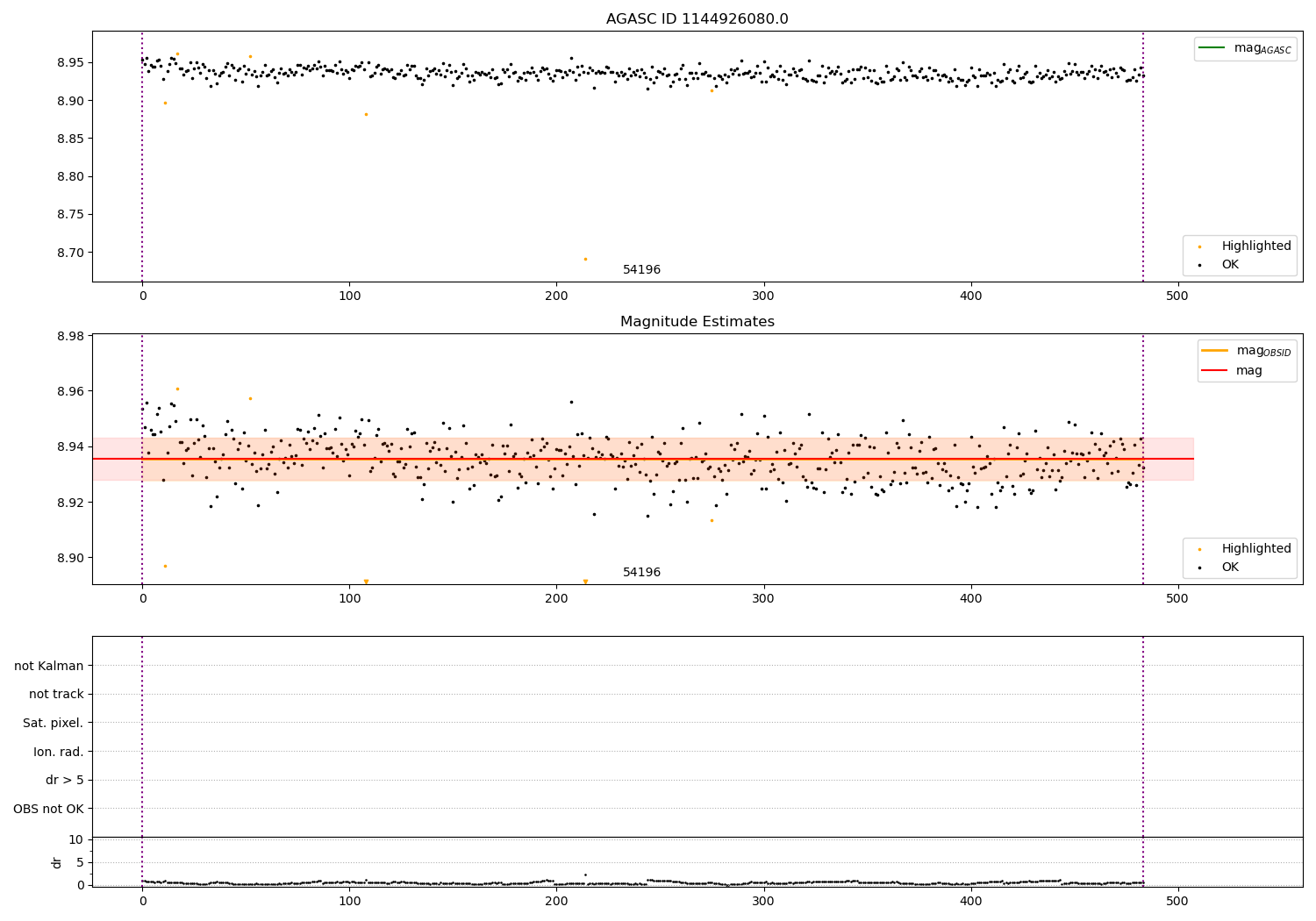Click the '8.75' y-tick label
This screenshot has height=921, width=1316.
pos(72,215)
